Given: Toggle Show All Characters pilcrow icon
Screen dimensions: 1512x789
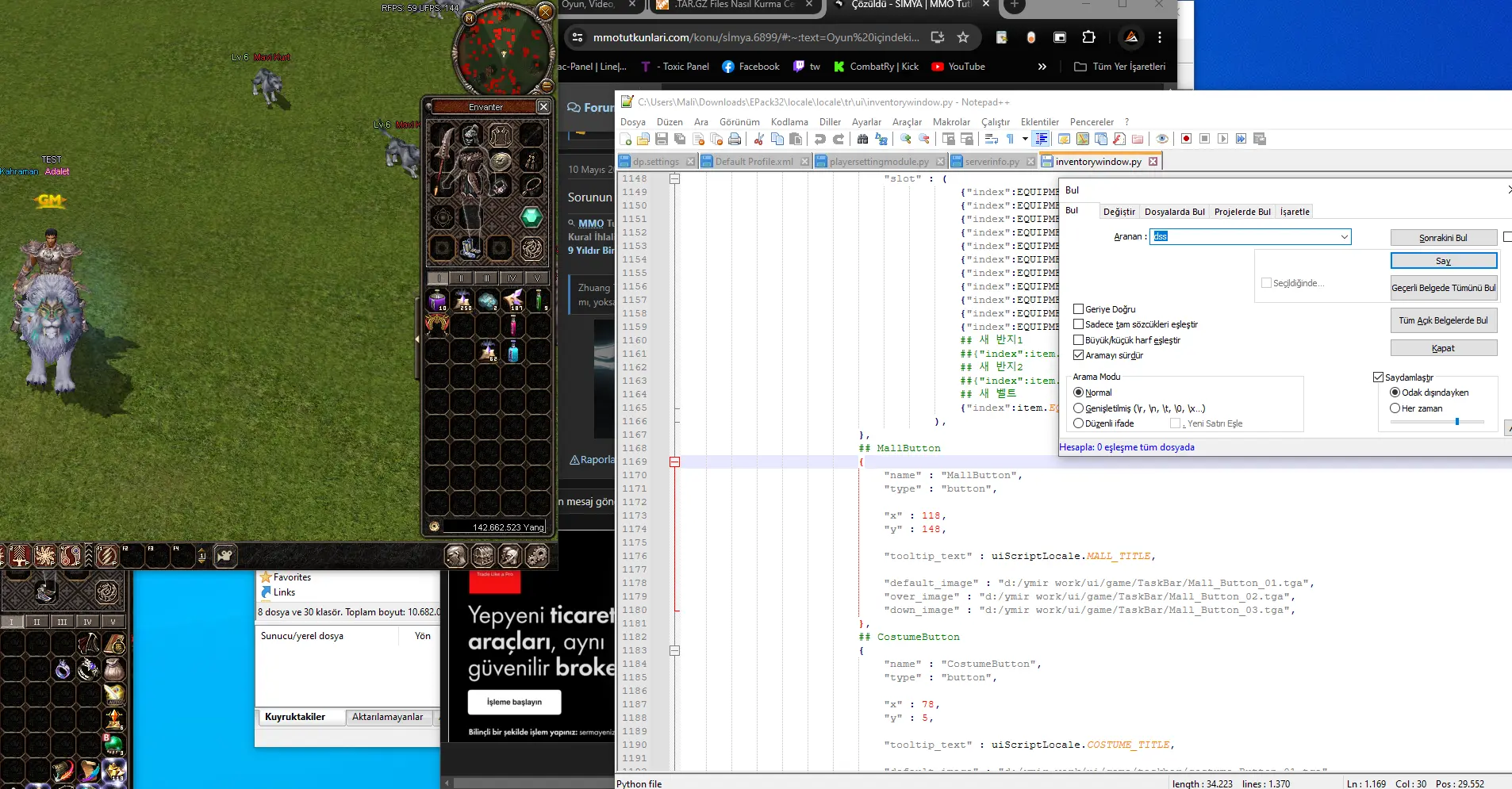Looking at the screenshot, I should [x=1011, y=139].
